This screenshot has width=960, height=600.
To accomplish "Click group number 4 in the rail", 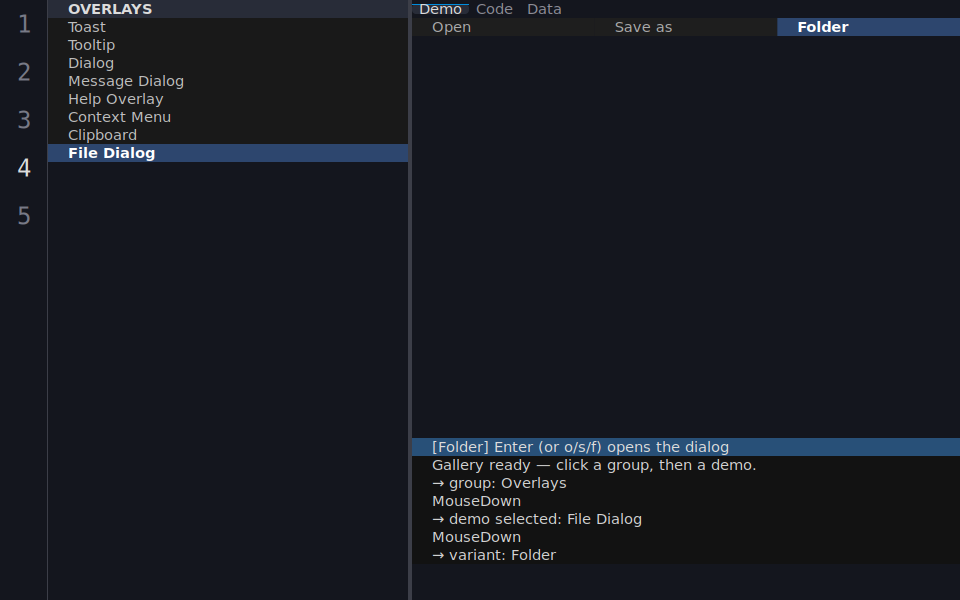I will click(x=24, y=168).
